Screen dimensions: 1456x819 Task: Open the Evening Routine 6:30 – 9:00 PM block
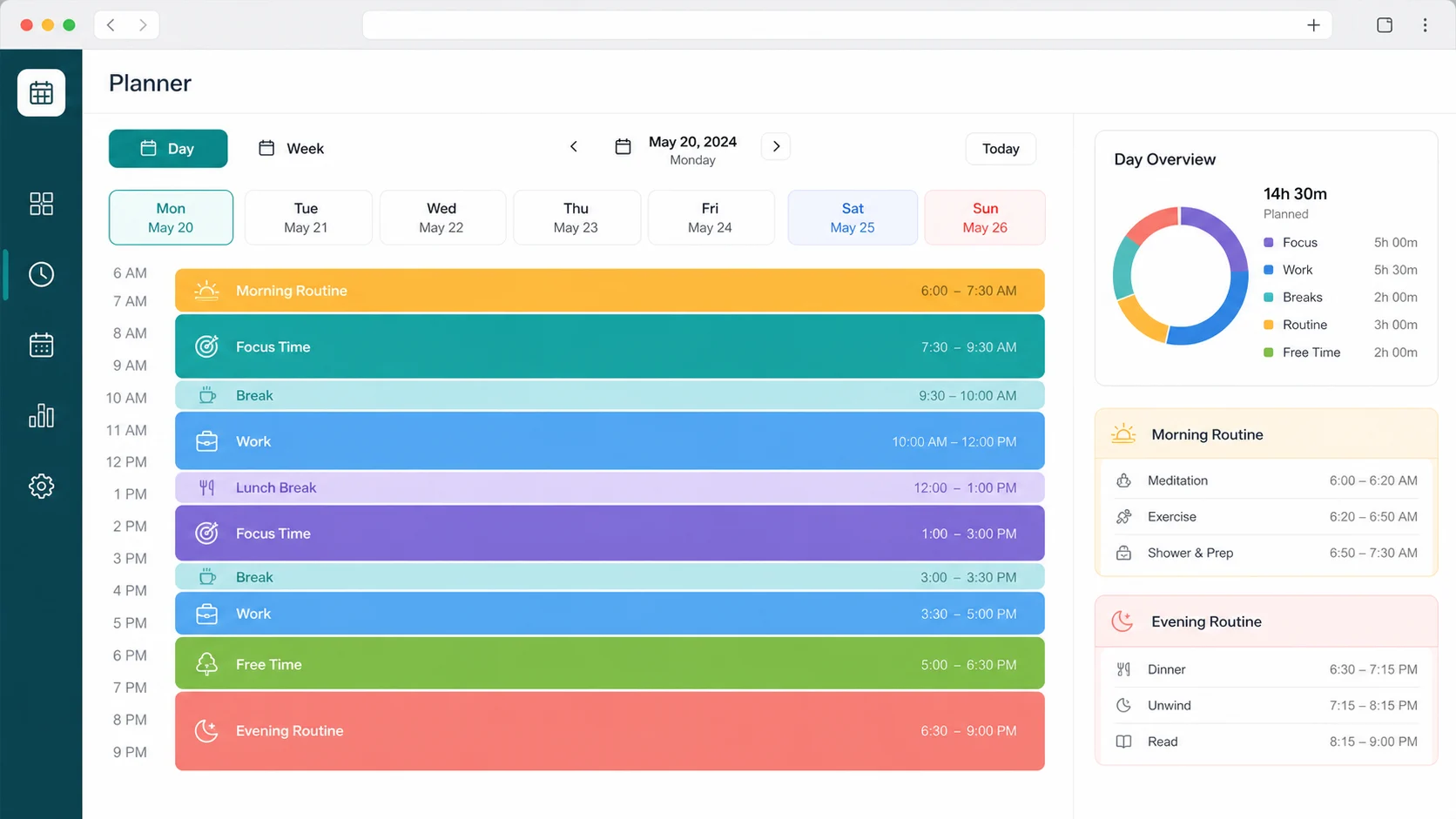(610, 731)
